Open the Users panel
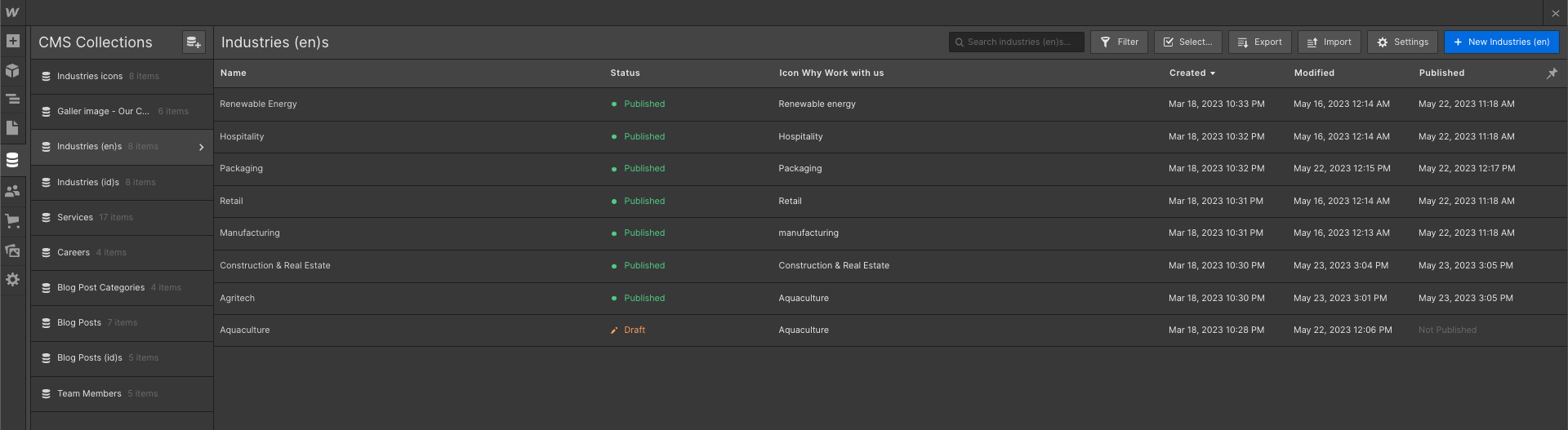Viewport: 1568px width, 430px height. coord(12,191)
